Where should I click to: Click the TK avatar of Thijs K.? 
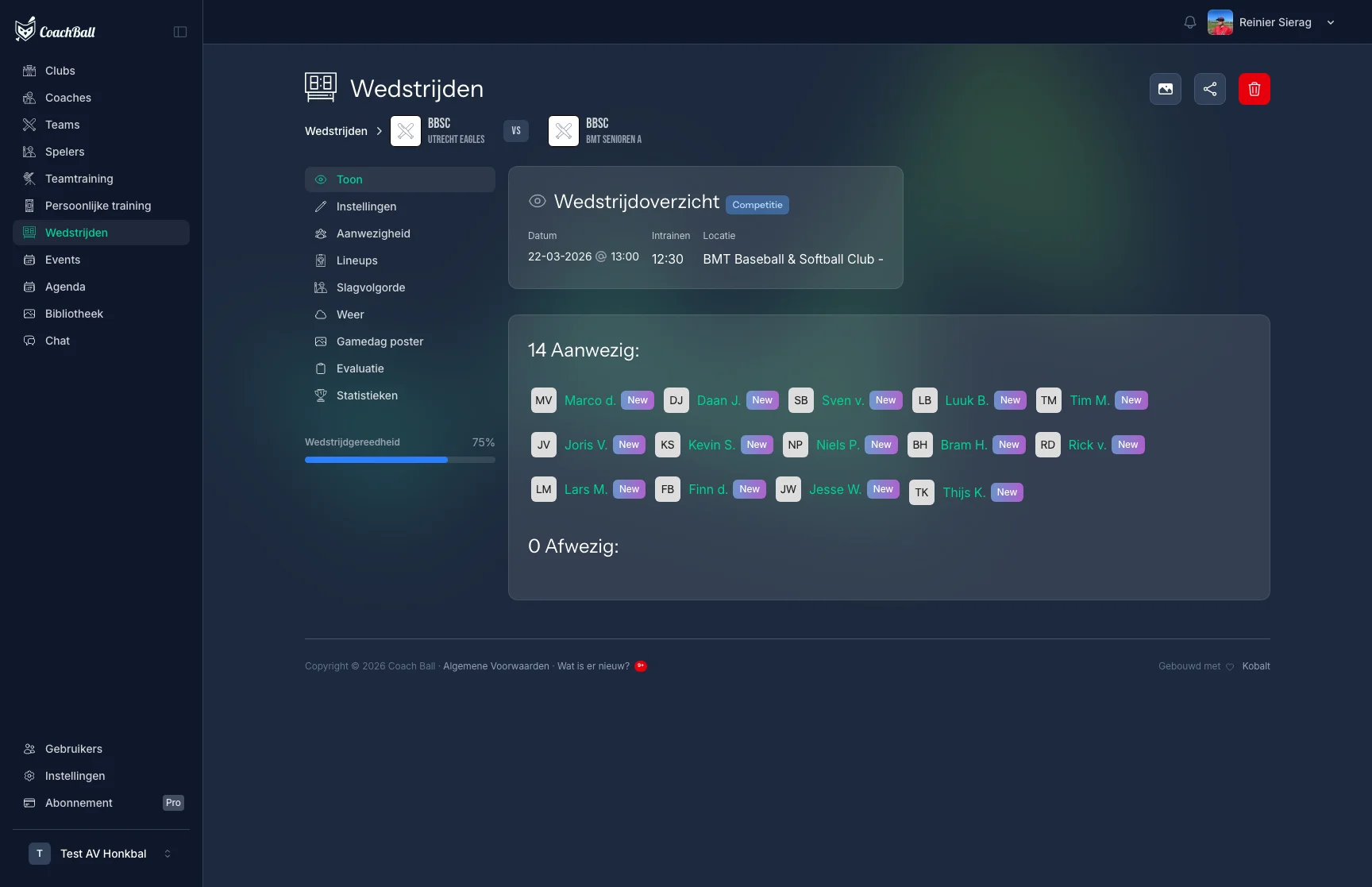point(921,492)
